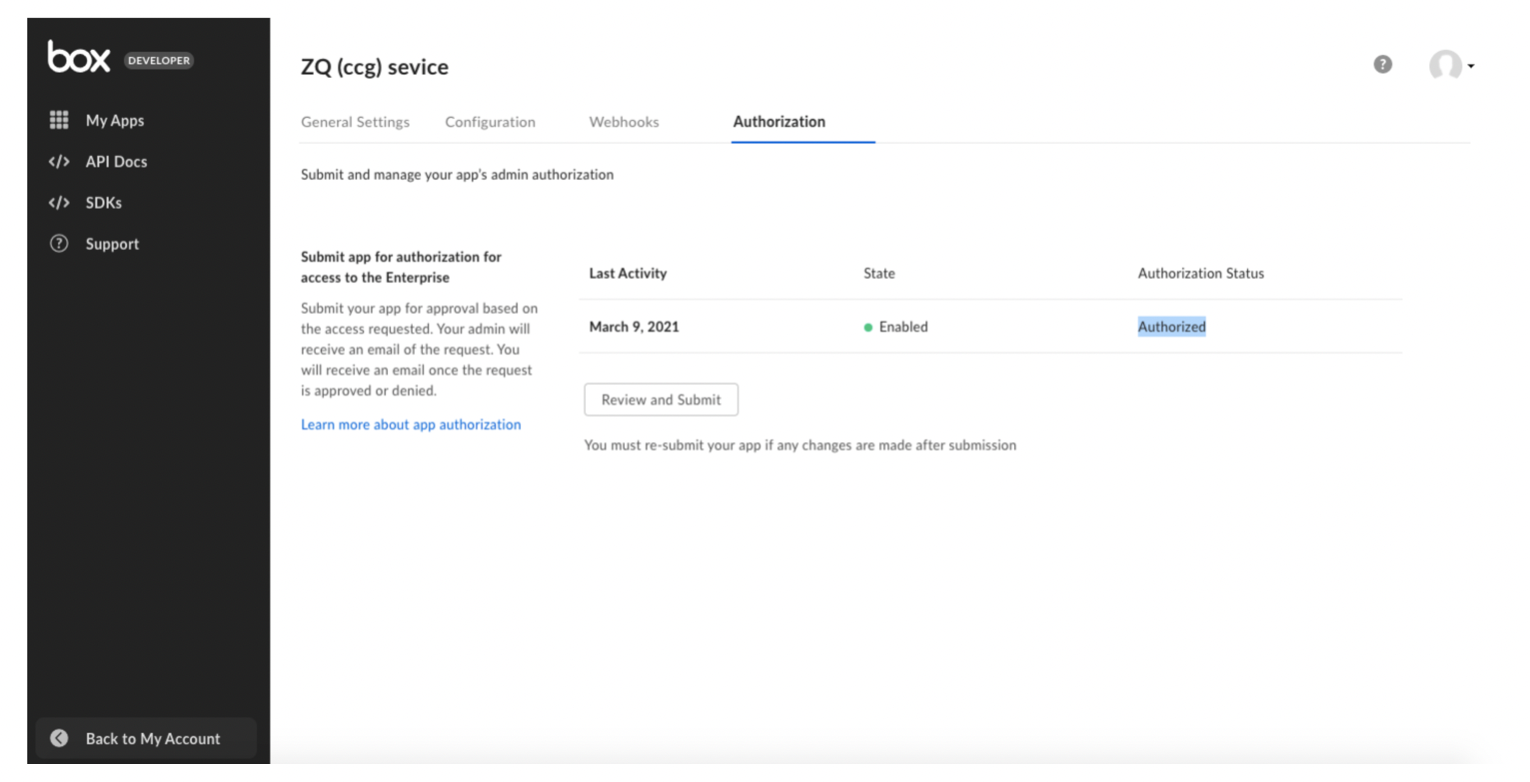The height and width of the screenshot is (782, 1530).
Task: Click 'Submit app for authorization' heading
Action: (x=401, y=267)
